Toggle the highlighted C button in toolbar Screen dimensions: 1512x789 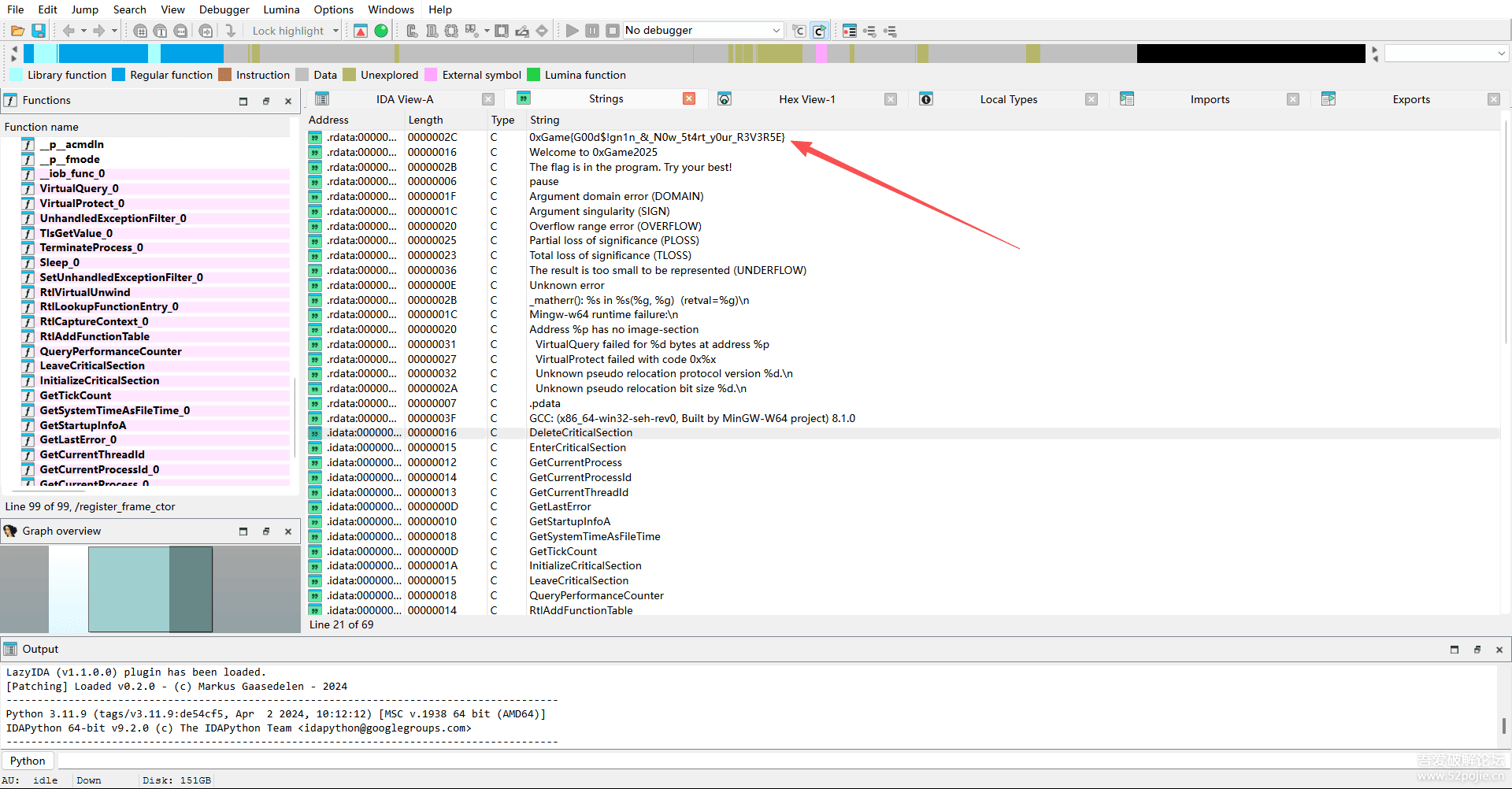819,31
